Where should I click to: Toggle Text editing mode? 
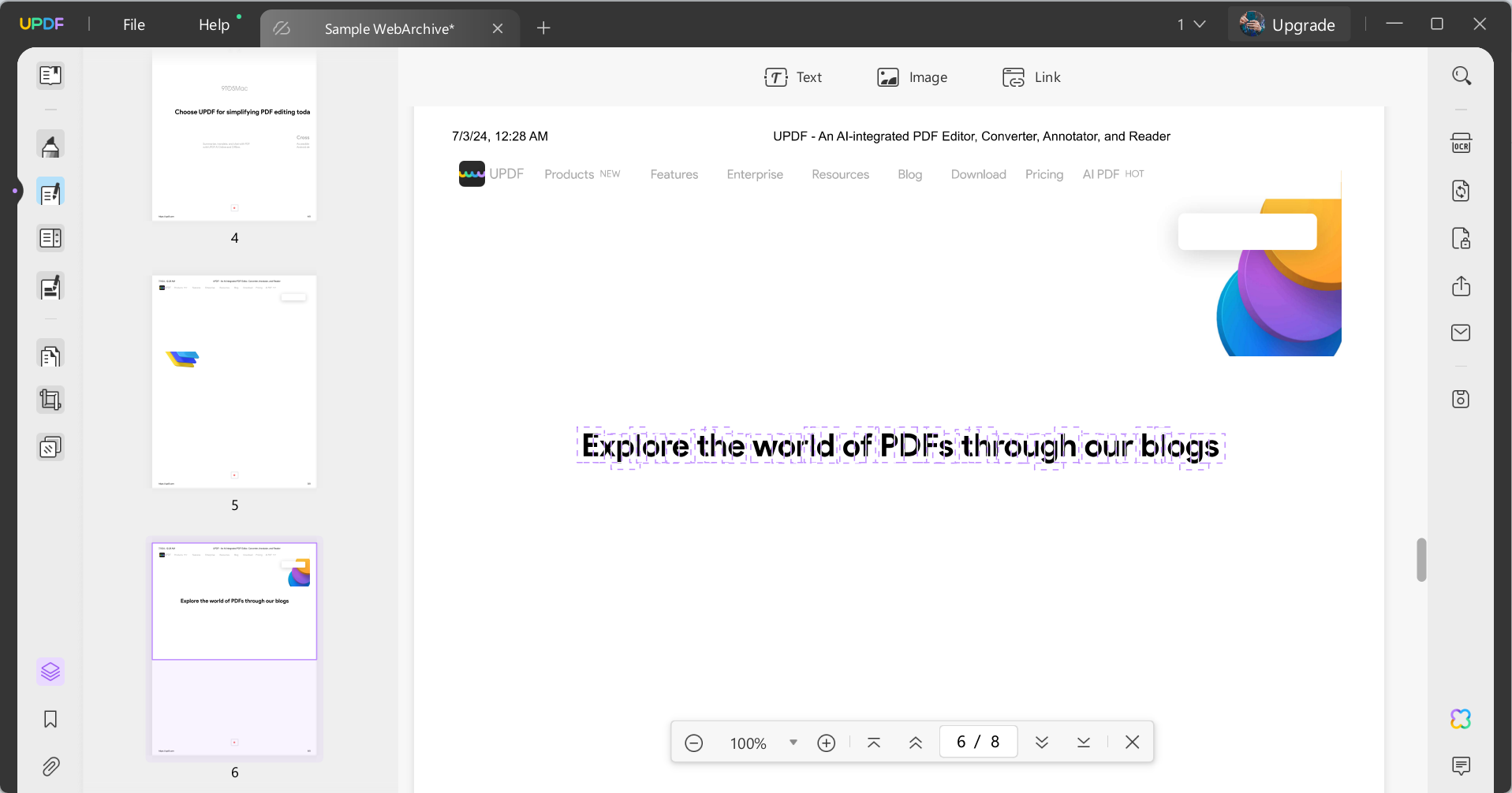pyautogui.click(x=793, y=76)
